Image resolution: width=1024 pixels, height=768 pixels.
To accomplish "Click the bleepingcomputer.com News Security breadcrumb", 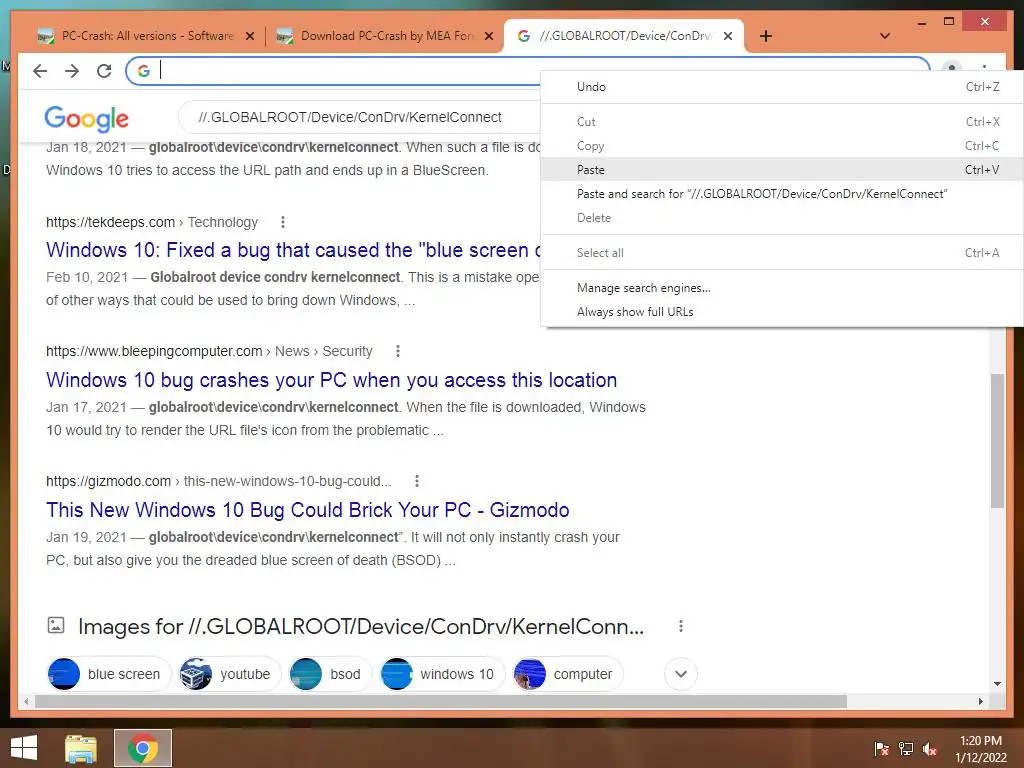I will coord(209,351).
